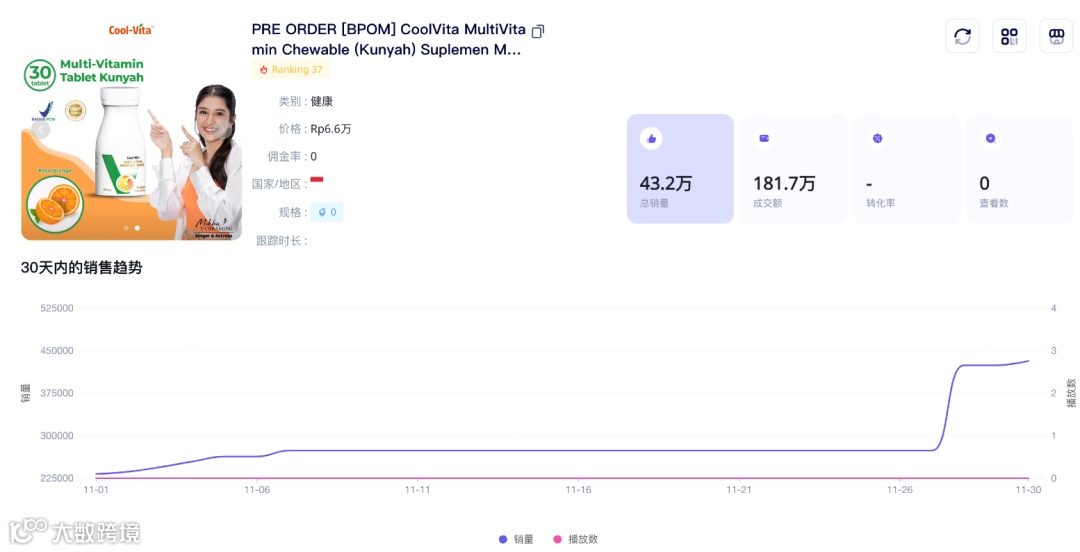Screen dimensions: 1080x552
Task: Click the 11-26 date on the chart axis
Action: [900, 490]
